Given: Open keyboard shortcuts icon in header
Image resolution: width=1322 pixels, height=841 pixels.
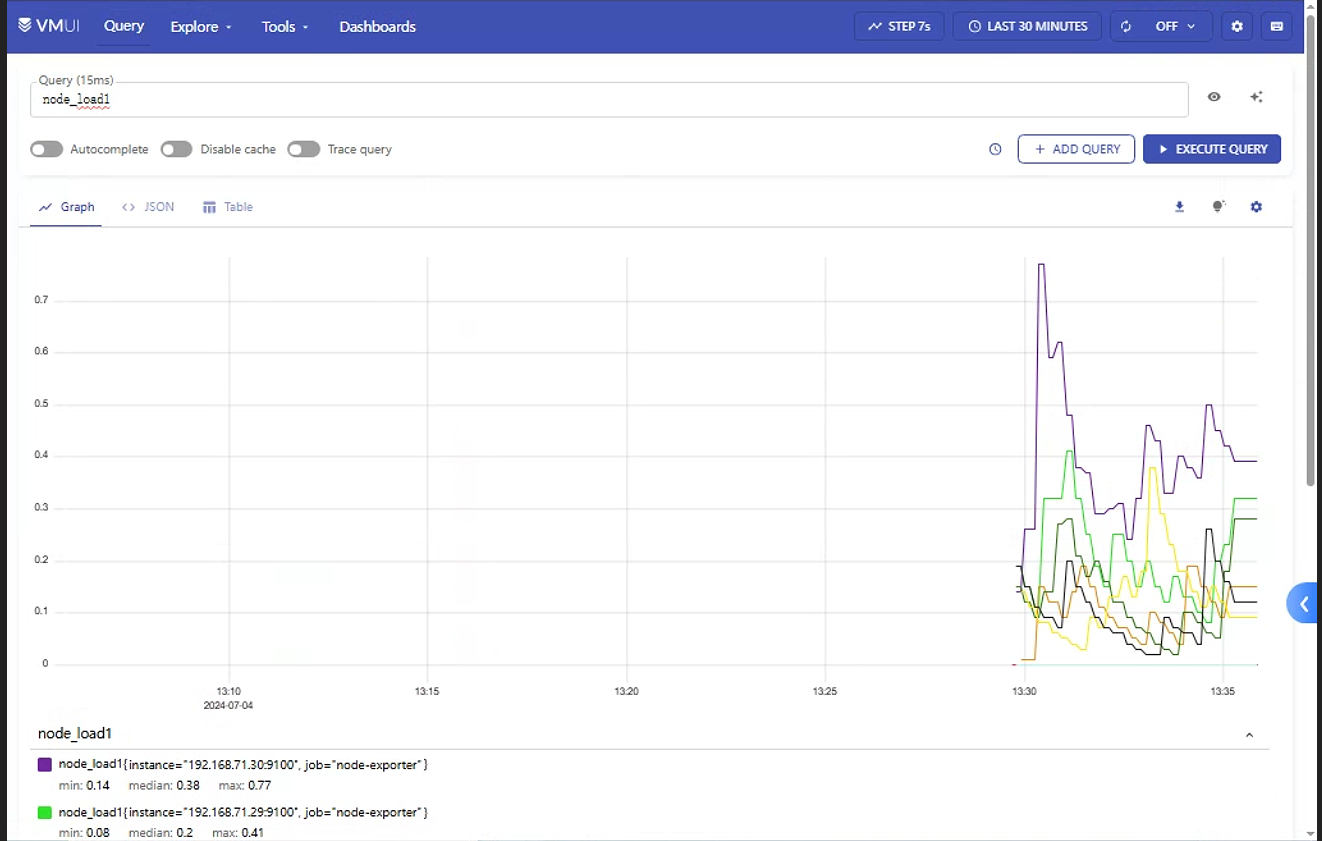Looking at the screenshot, I should (x=1277, y=26).
